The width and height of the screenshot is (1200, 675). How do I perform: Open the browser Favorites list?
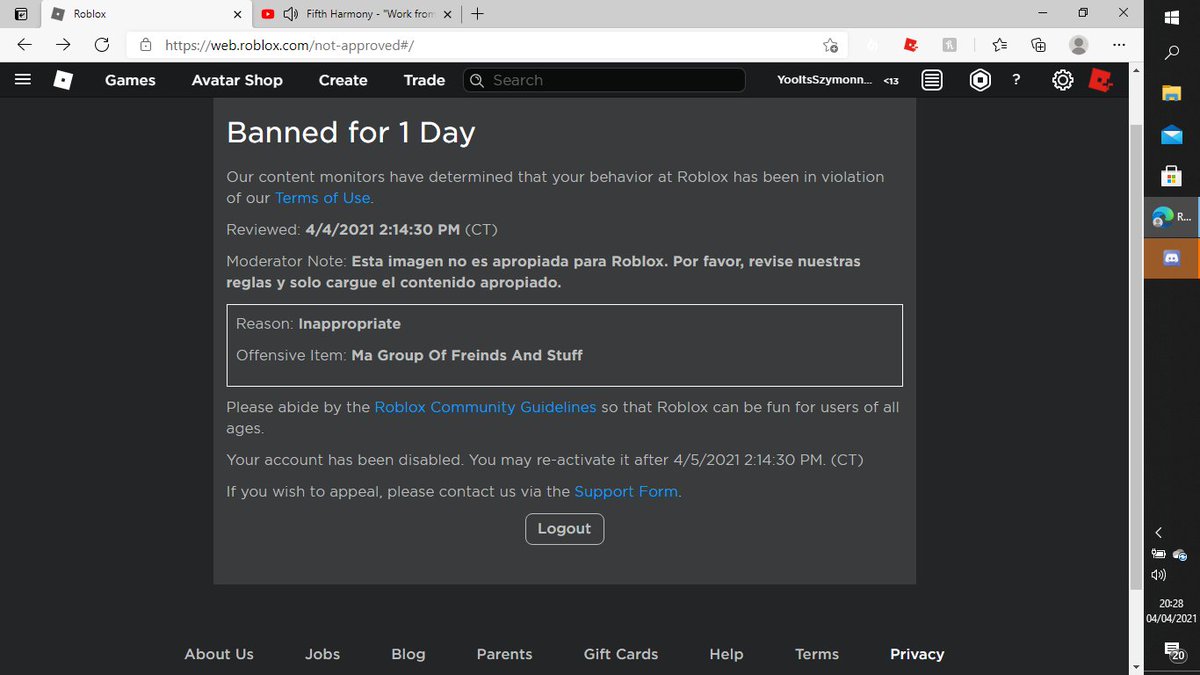1000,44
